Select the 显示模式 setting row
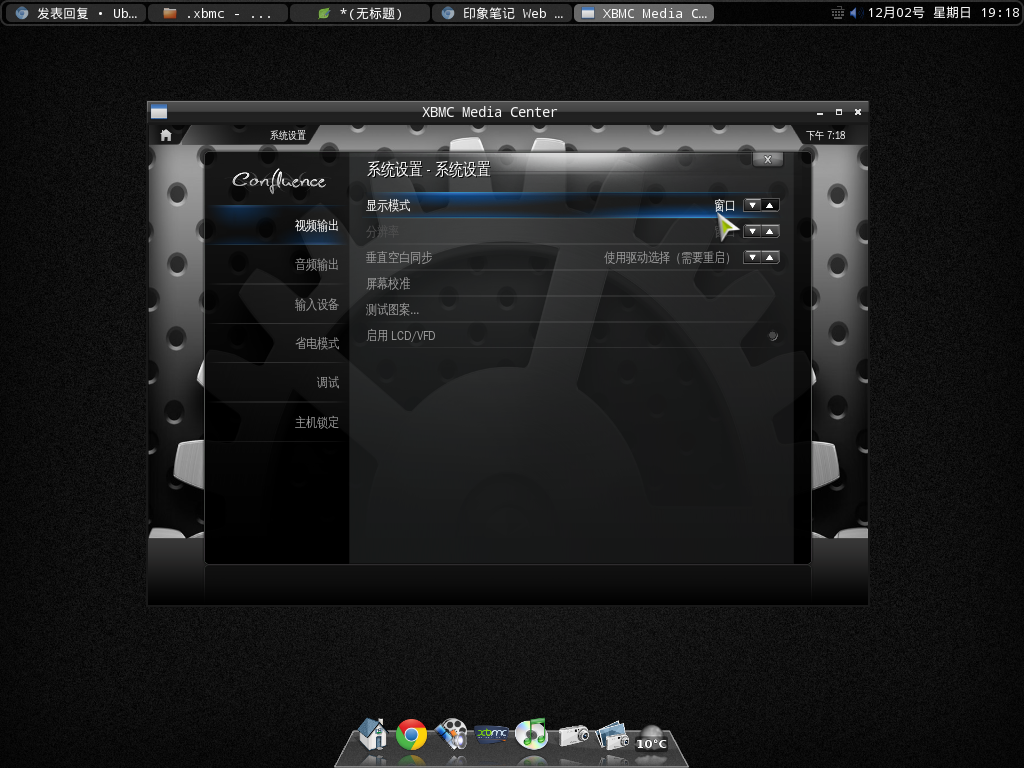1024x768 pixels. coord(573,205)
